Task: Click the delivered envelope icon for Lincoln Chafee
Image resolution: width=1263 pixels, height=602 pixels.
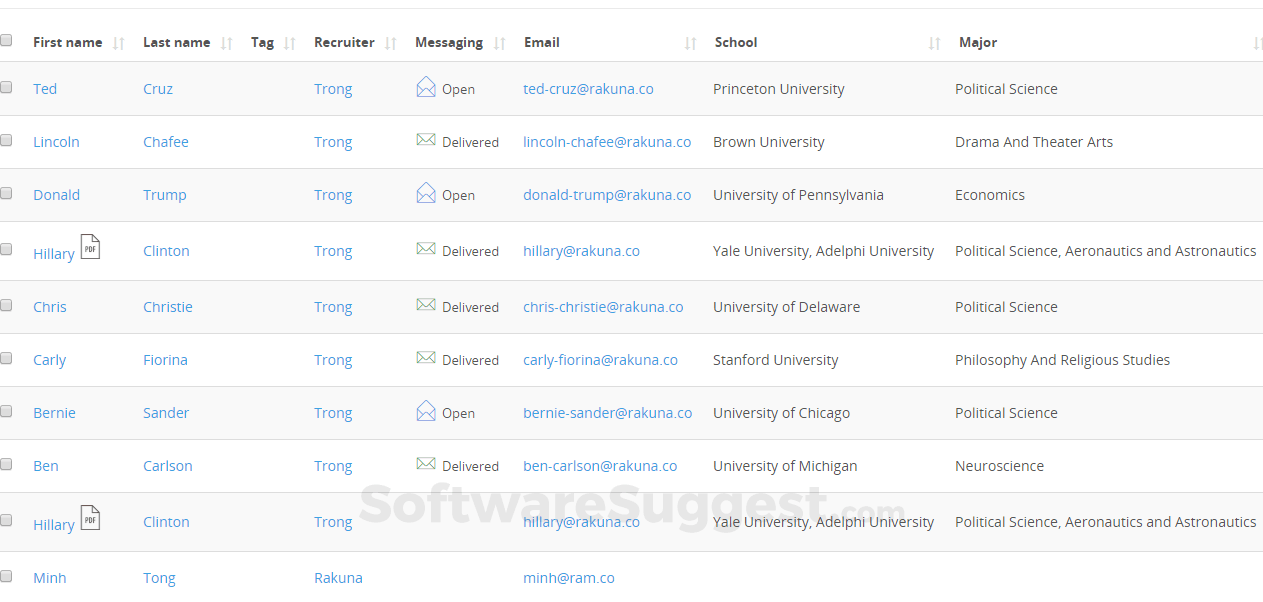Action: tap(426, 140)
